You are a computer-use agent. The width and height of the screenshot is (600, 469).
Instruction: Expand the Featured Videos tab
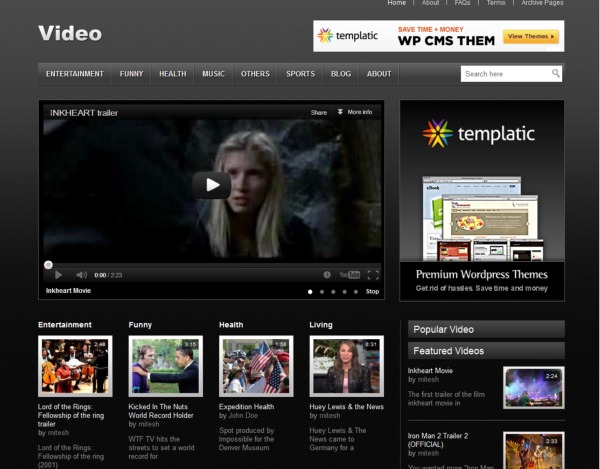pyautogui.click(x=486, y=351)
